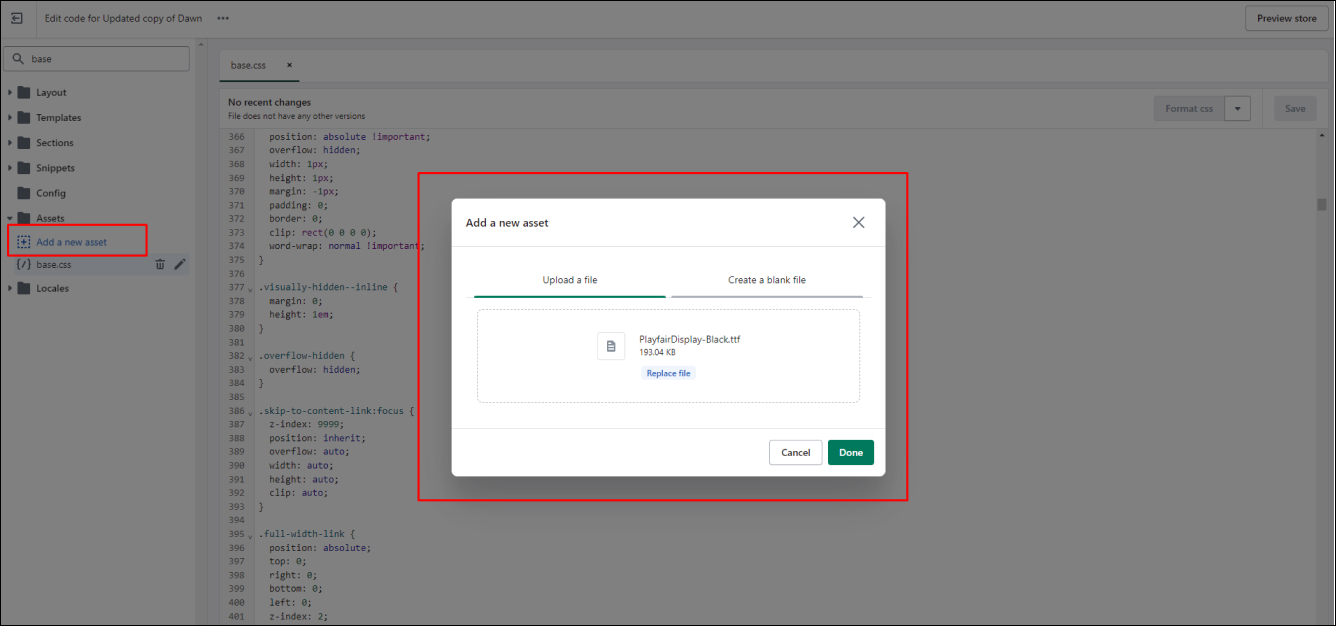Select the Config folder icon

pyautogui.click(x=24, y=193)
